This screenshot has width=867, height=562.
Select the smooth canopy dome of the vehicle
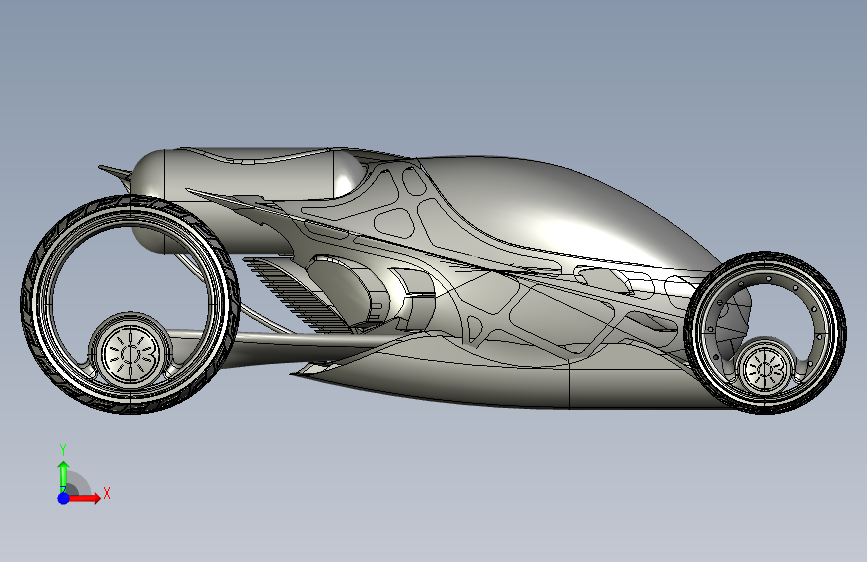(x=553, y=210)
